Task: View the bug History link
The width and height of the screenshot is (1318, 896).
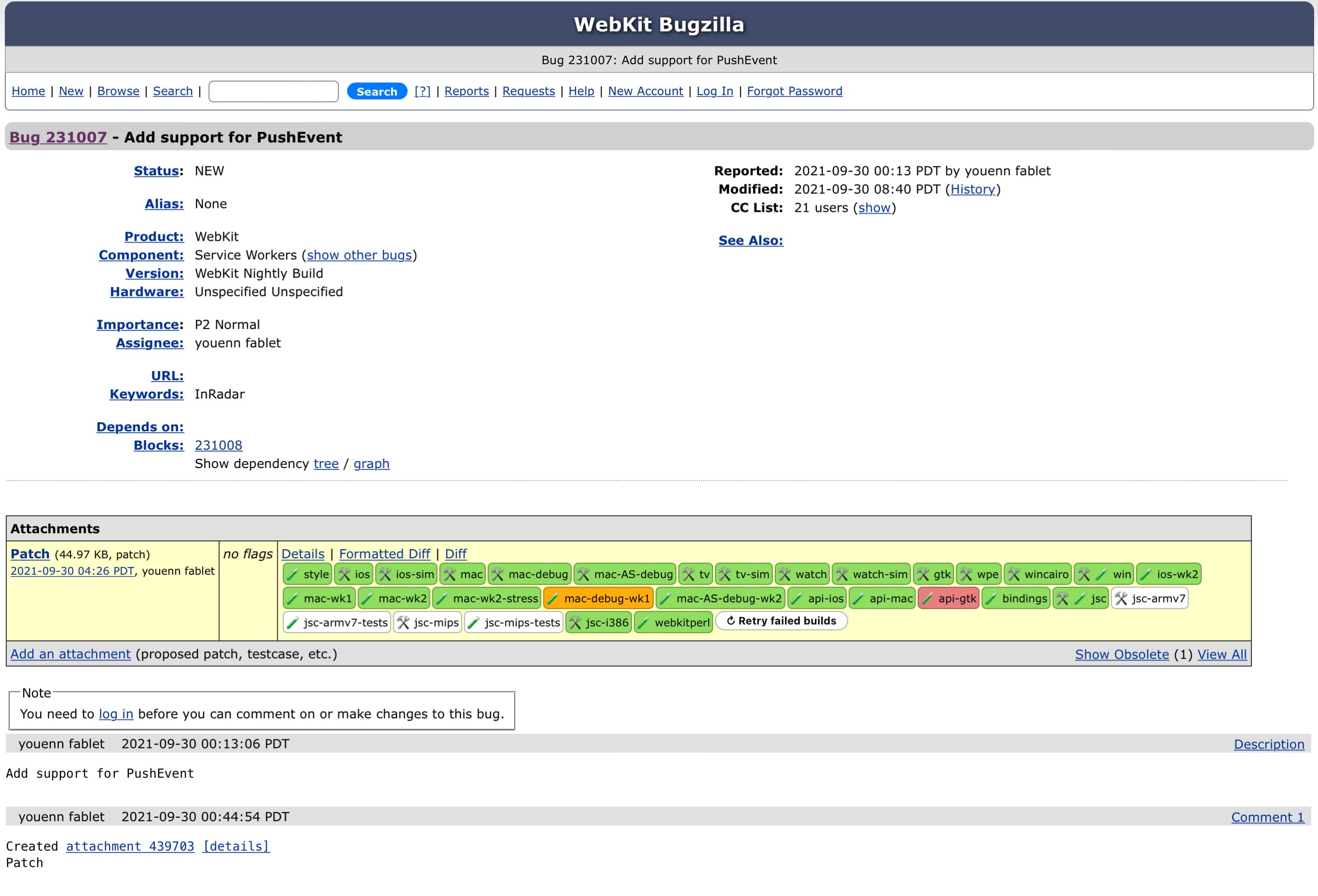Action: pos(972,190)
